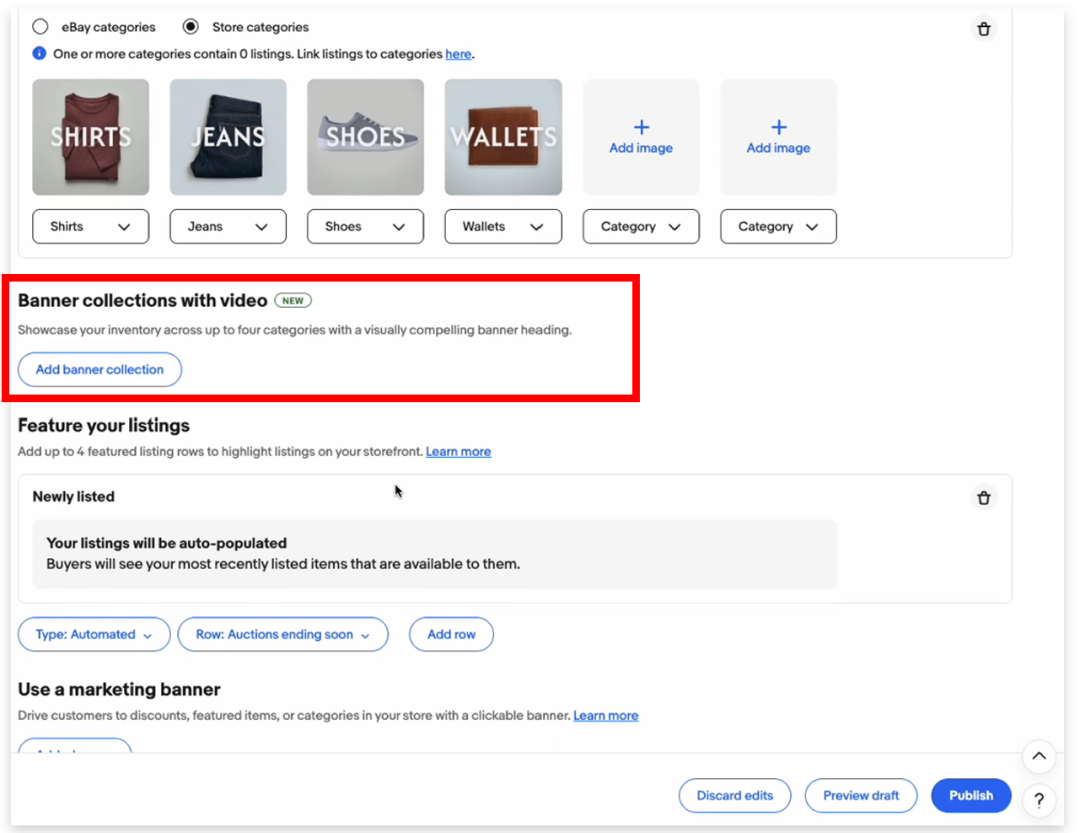Delete the Newly listed row with trash icon
This screenshot has width=1080, height=833.
tap(984, 497)
